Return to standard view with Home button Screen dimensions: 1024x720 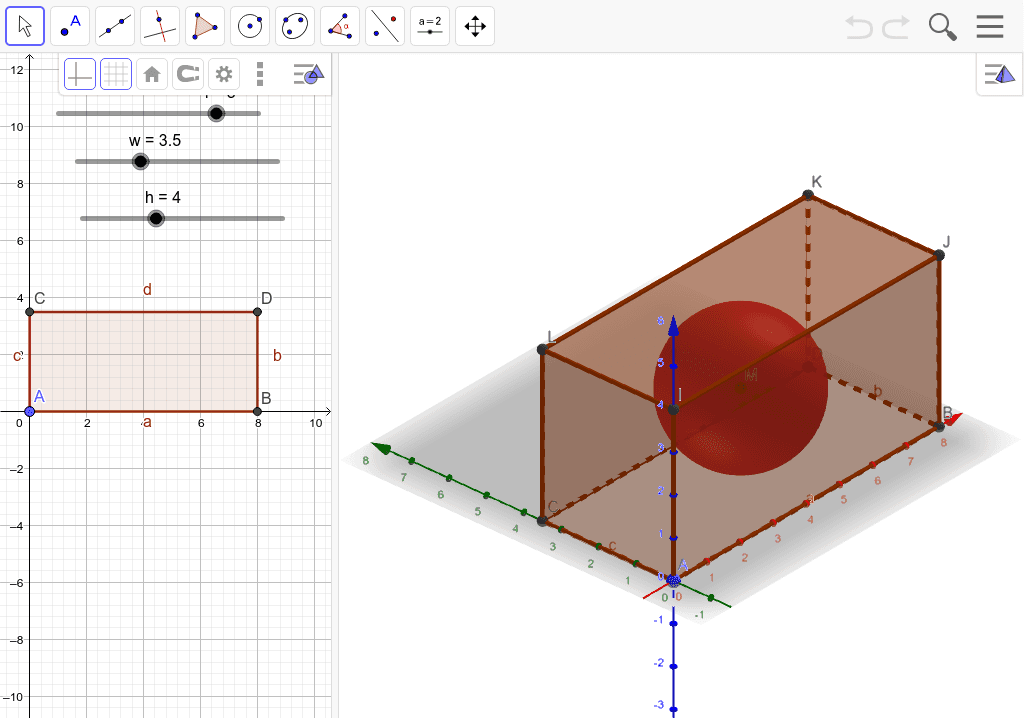click(152, 73)
